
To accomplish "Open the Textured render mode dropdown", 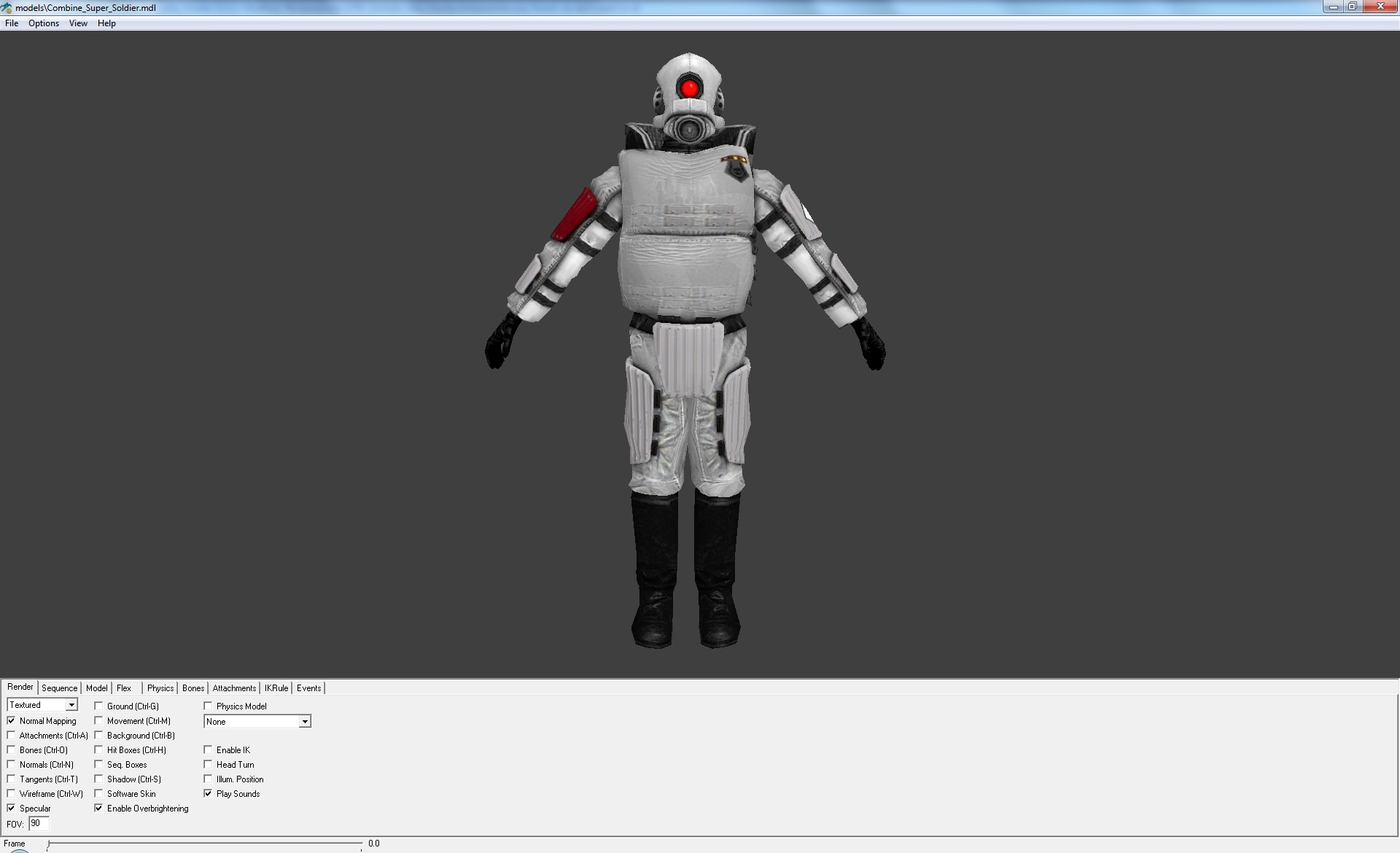I will [42, 705].
